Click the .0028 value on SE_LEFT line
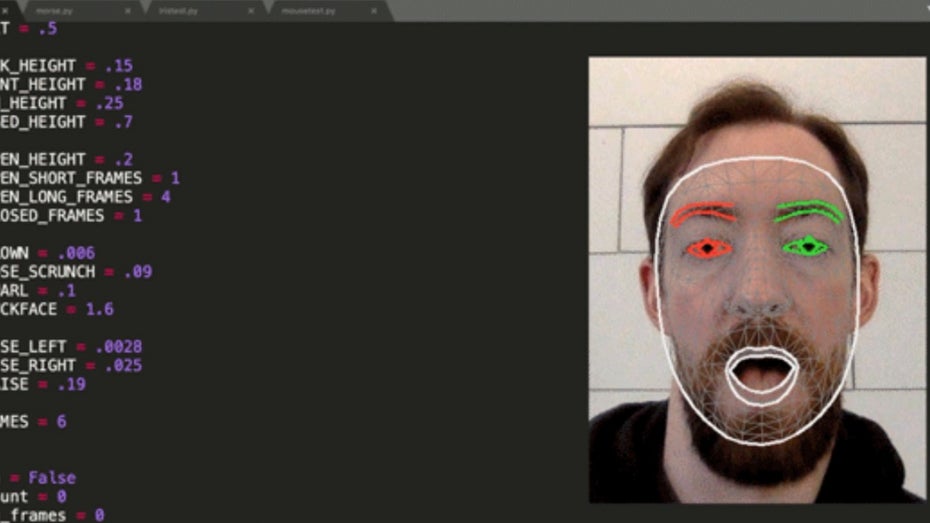Screen dimensions: 930x523 120,347
